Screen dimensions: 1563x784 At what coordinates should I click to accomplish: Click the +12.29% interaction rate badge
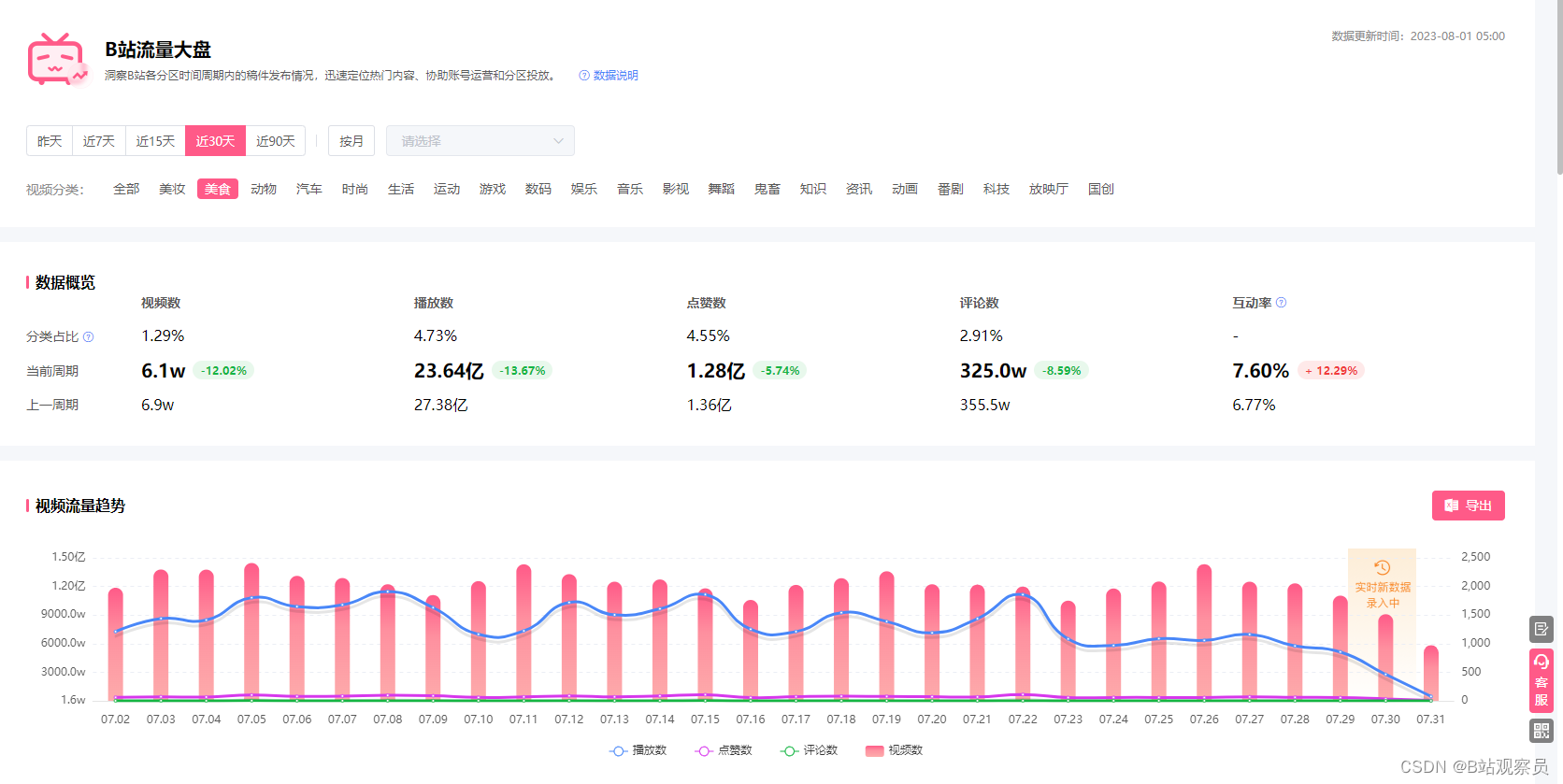(1330, 371)
